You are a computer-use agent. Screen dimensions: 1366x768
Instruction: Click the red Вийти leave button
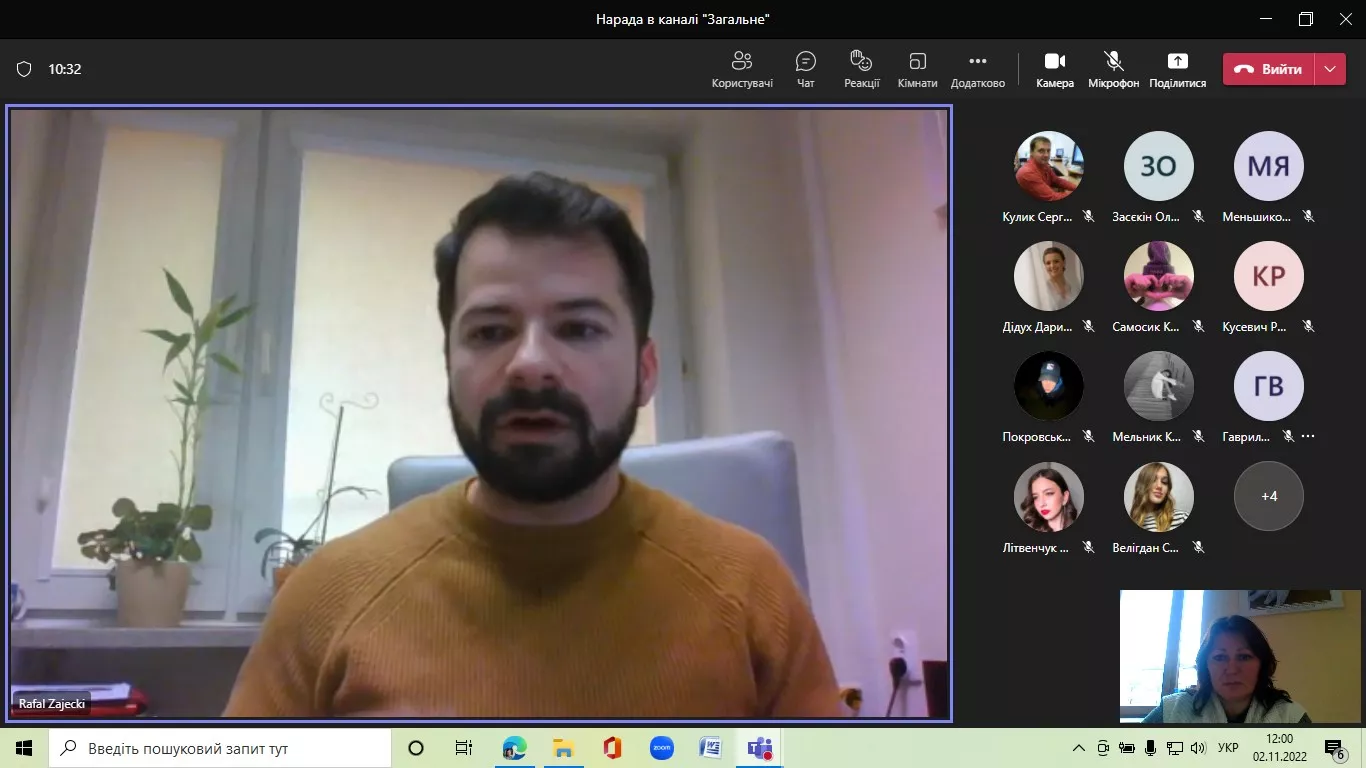coord(1268,69)
